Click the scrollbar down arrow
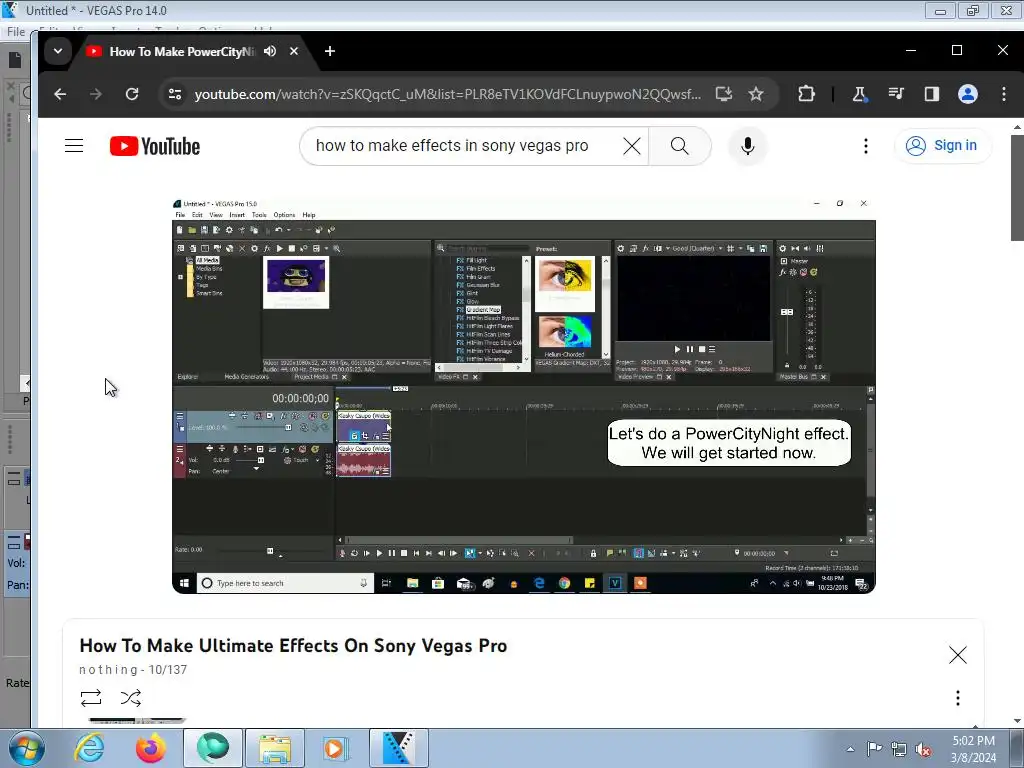 pos(1017,721)
